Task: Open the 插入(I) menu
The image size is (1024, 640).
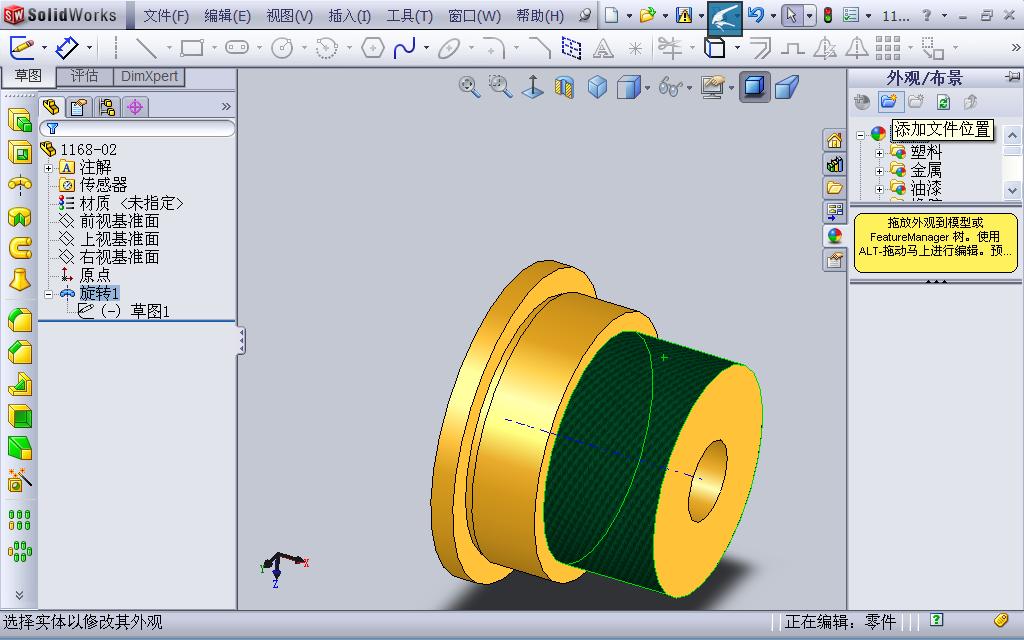Action: pyautogui.click(x=349, y=16)
